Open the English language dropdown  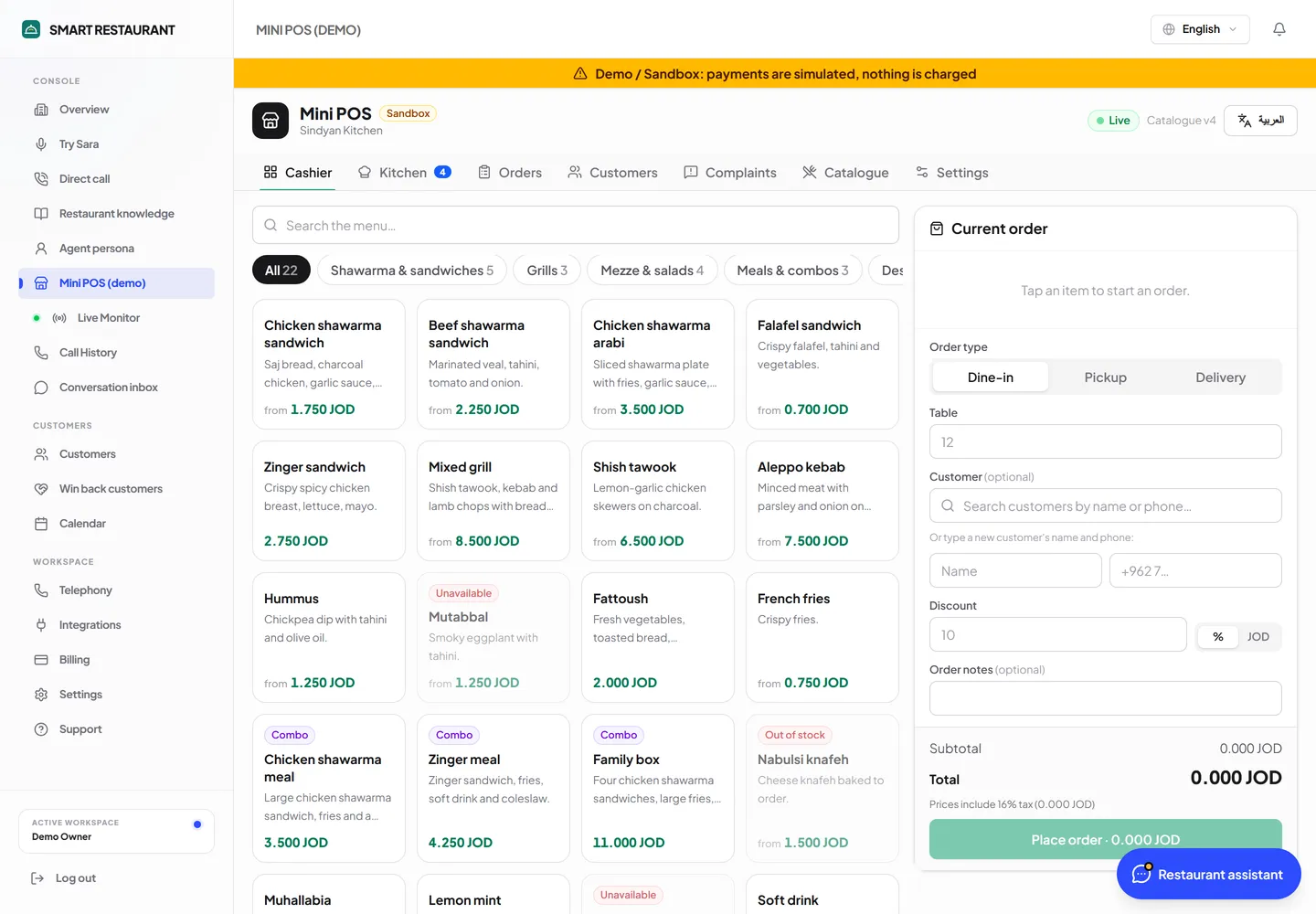click(1200, 29)
